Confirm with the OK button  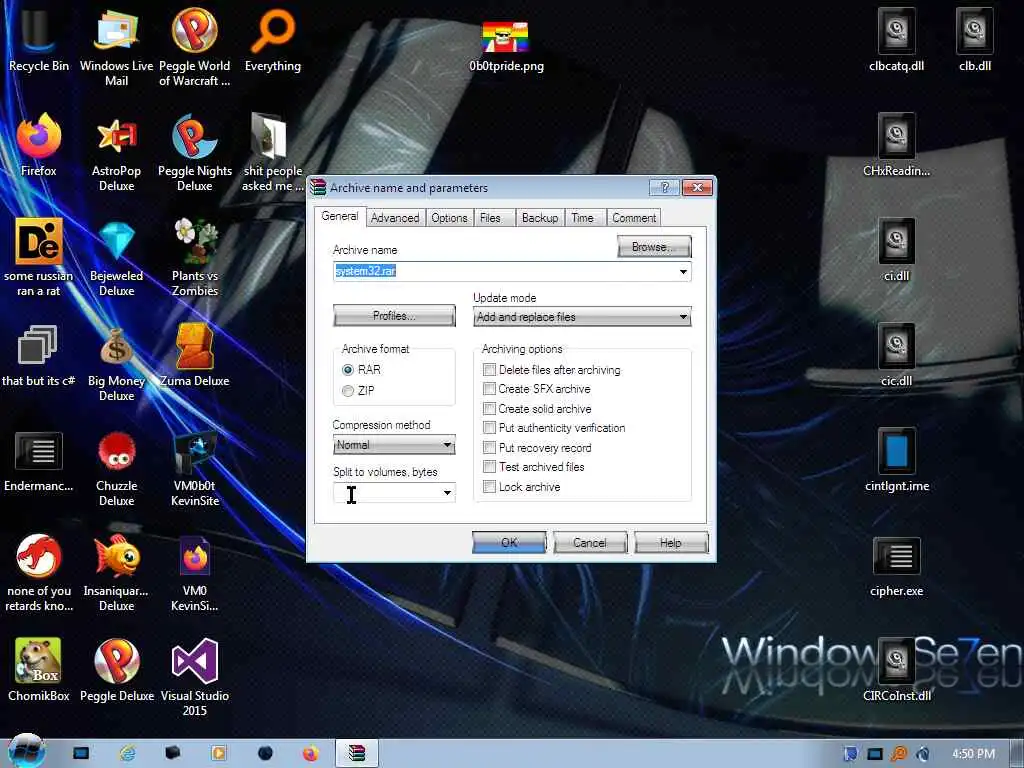coord(509,543)
